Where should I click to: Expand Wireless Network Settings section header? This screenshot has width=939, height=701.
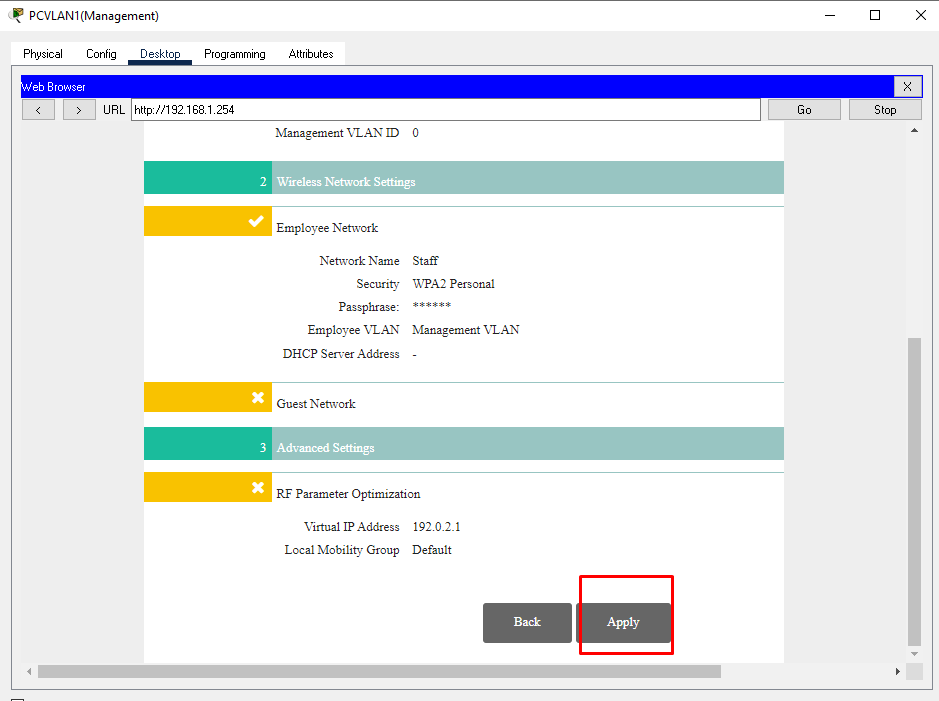point(464,178)
